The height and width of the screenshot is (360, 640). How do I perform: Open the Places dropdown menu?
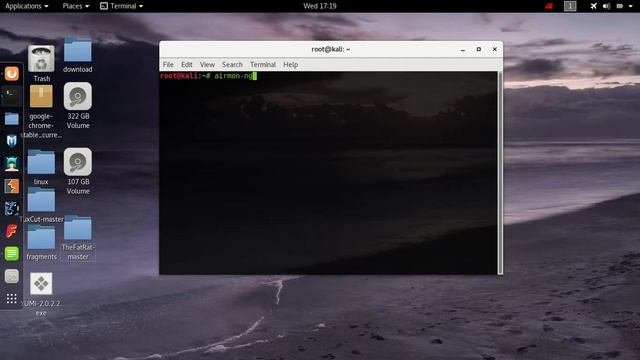coord(76,6)
